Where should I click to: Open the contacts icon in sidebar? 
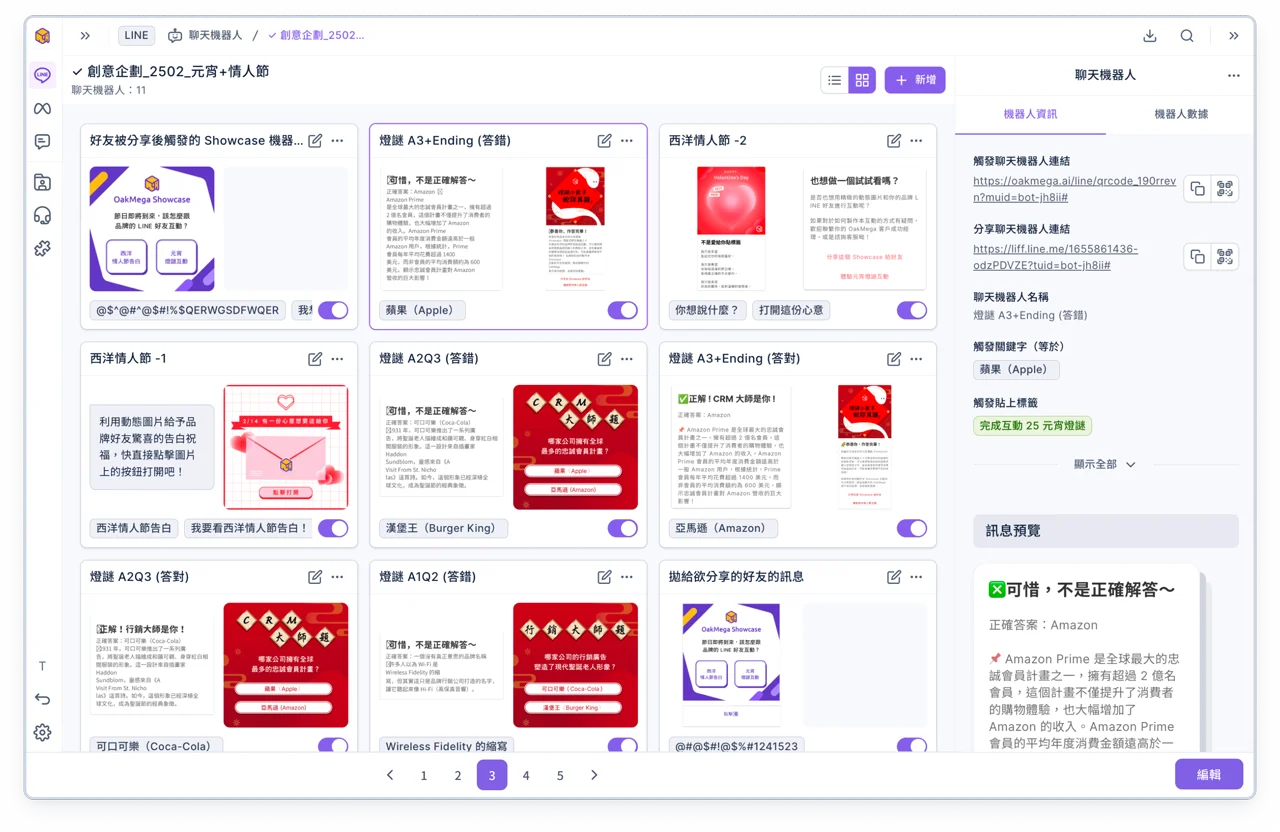[42, 182]
